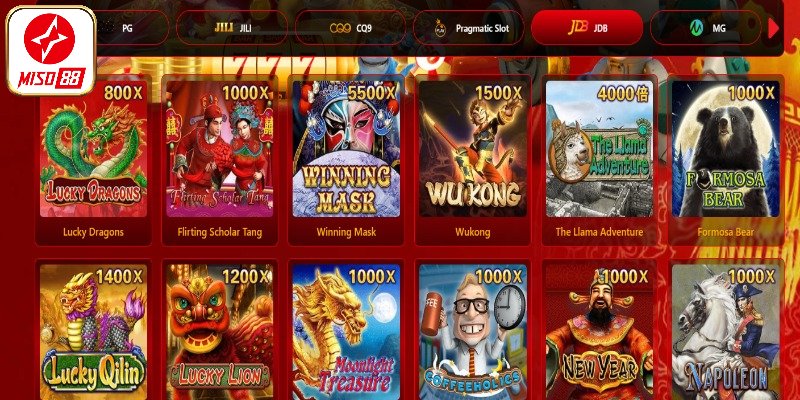Image resolution: width=800 pixels, height=400 pixels.
Task: Click the Formosa Bear game thumbnail
Action: [726, 149]
